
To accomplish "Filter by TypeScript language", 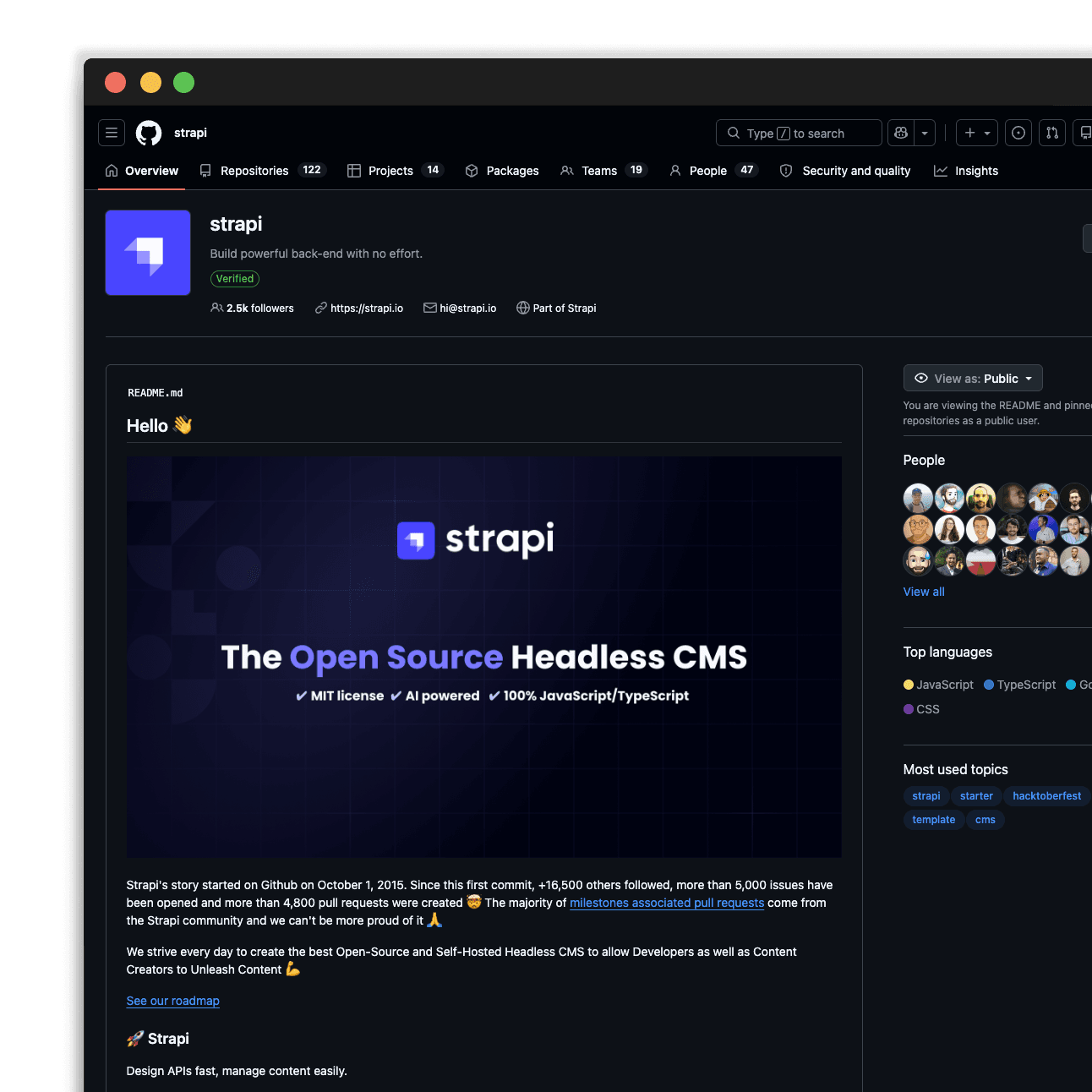I will click(1019, 685).
